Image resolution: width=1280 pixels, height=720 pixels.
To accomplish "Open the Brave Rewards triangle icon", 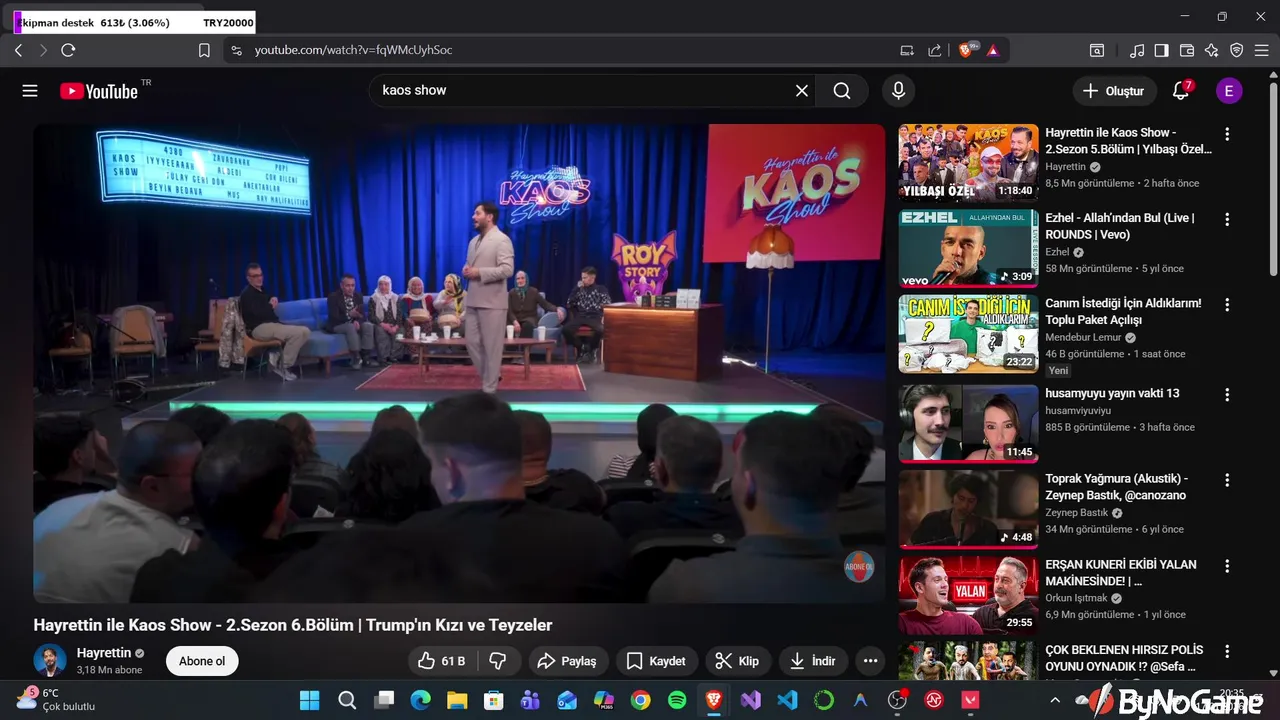I will [993, 50].
